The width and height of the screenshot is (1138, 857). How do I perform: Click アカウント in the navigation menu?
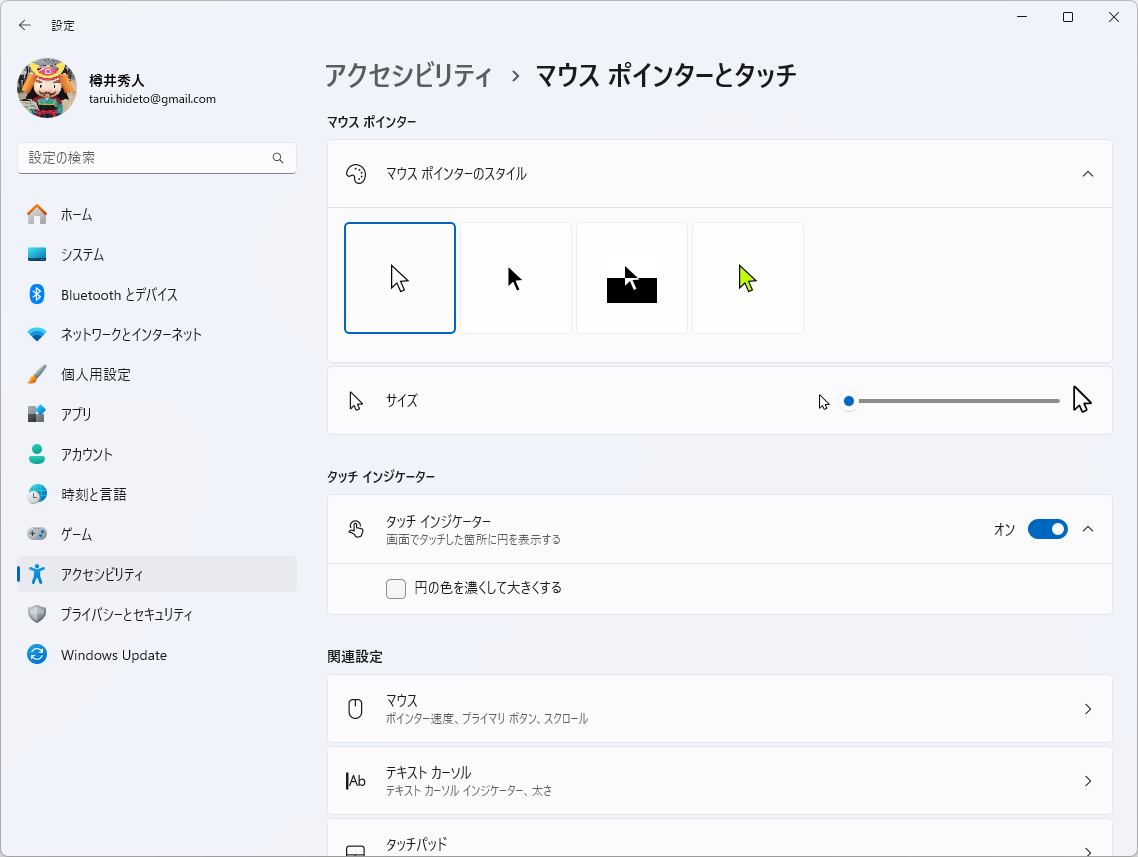pyautogui.click(x=104, y=454)
